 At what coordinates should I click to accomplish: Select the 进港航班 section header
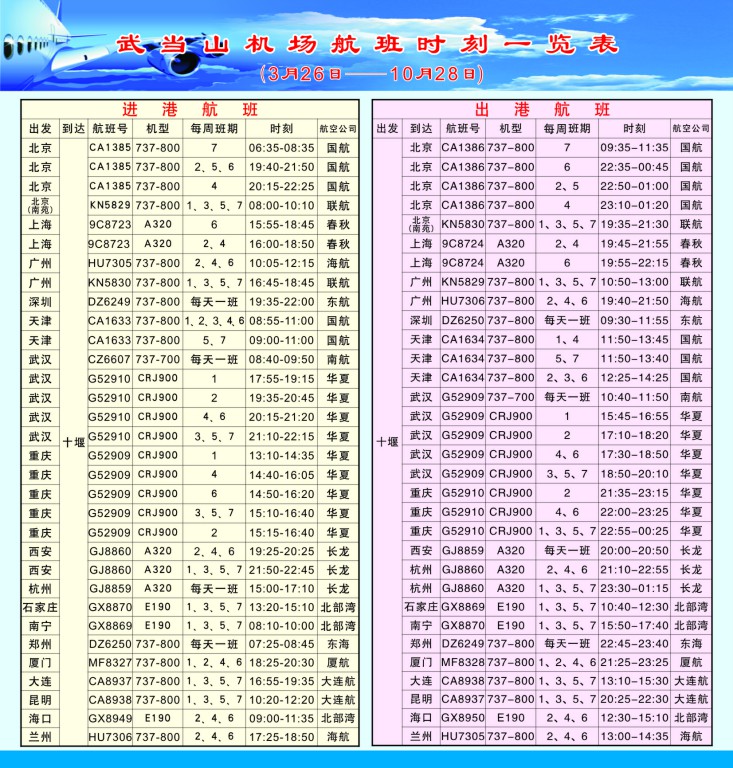188,109
